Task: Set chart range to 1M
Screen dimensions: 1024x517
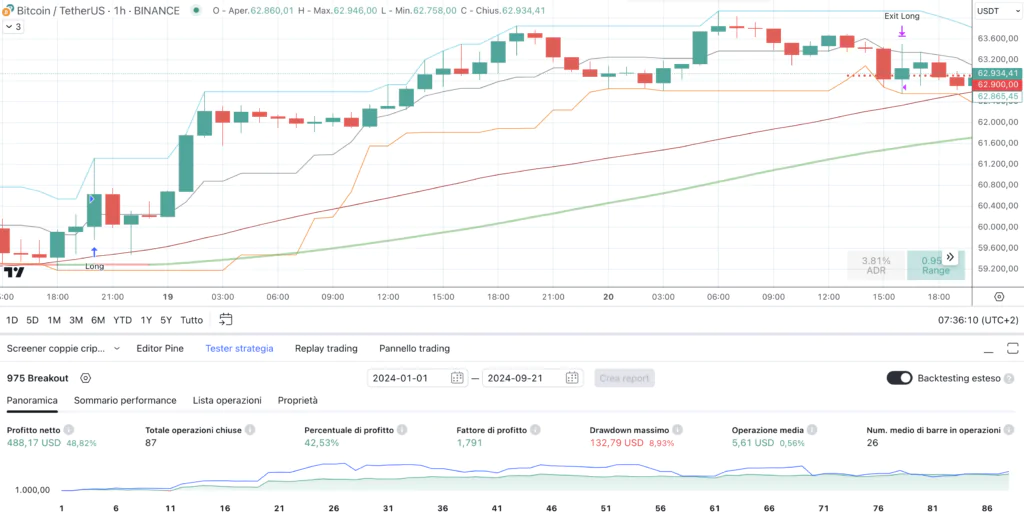Action: (x=54, y=320)
